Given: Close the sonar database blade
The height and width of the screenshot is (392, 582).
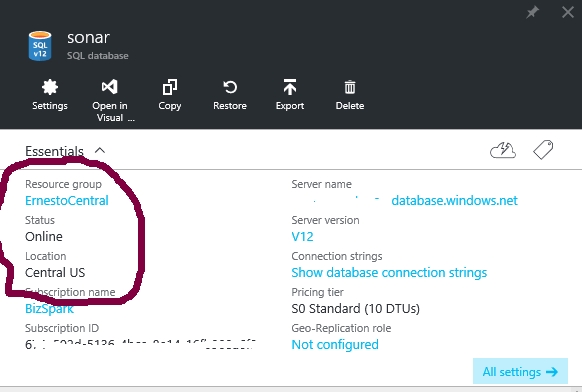Looking at the screenshot, I should tap(568, 12).
